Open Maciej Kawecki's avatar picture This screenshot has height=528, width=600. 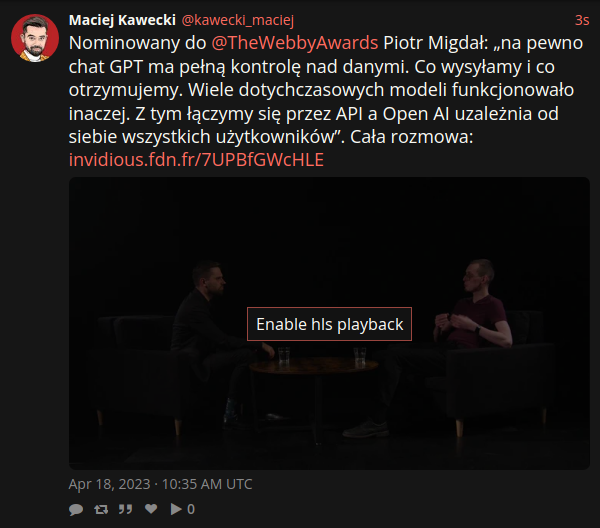tap(35, 38)
